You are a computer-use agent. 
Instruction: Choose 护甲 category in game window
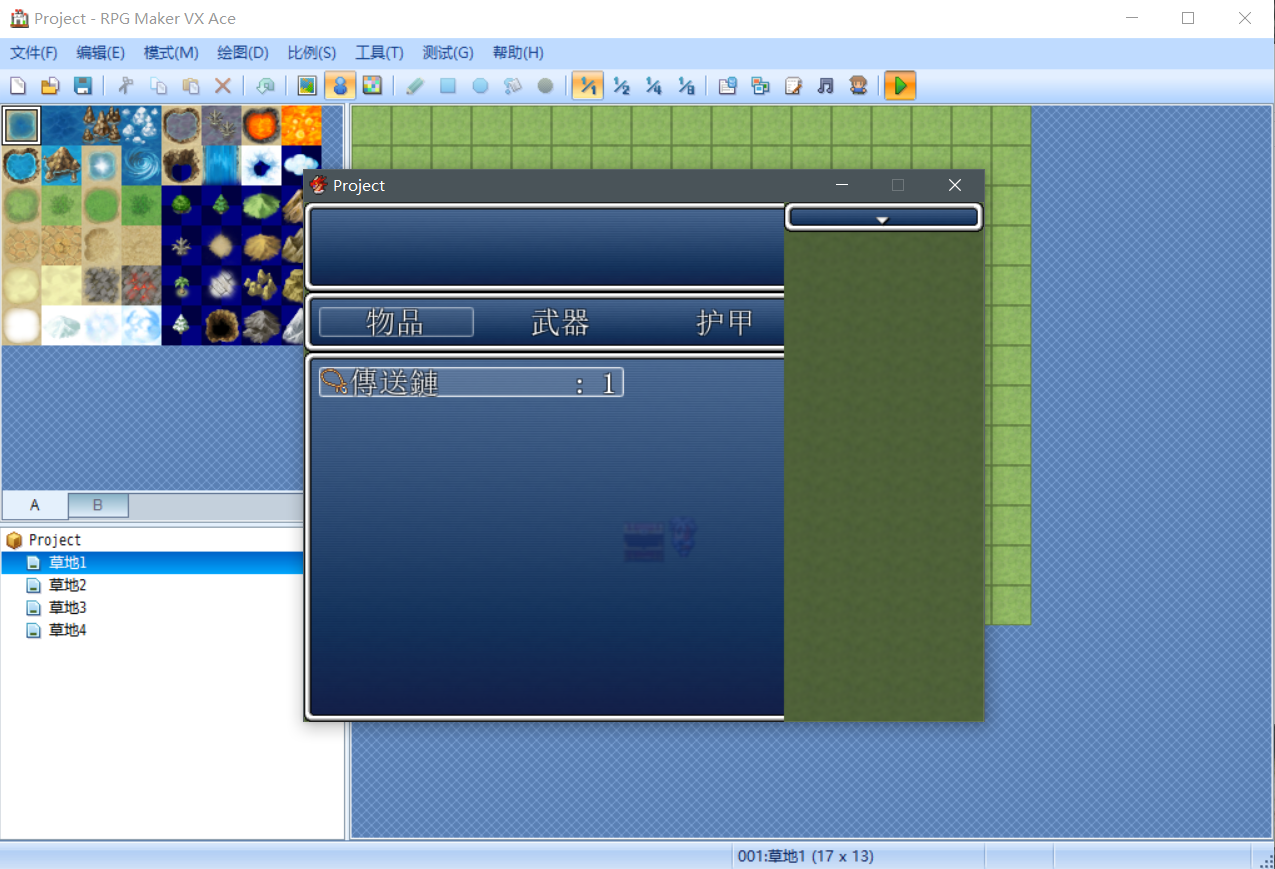(x=724, y=322)
